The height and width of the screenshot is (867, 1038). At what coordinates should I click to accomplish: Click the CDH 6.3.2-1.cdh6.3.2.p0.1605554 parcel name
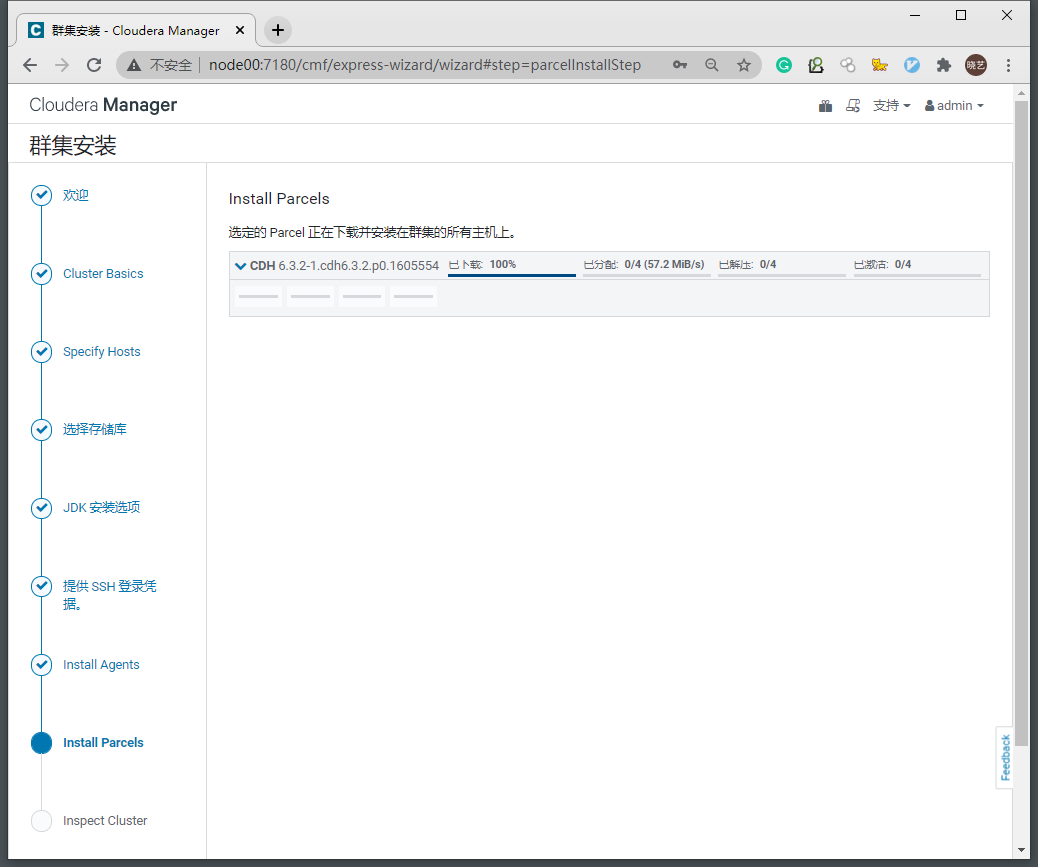[x=344, y=265]
